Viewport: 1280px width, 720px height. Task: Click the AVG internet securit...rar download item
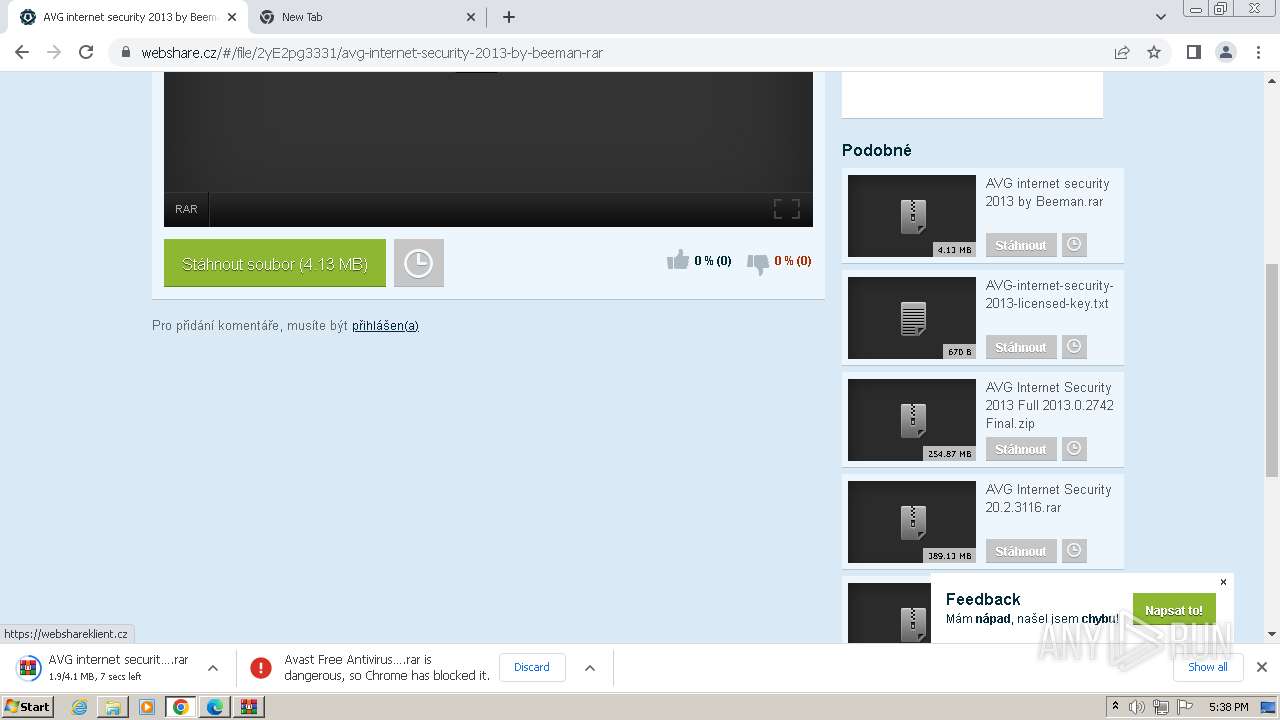105,668
